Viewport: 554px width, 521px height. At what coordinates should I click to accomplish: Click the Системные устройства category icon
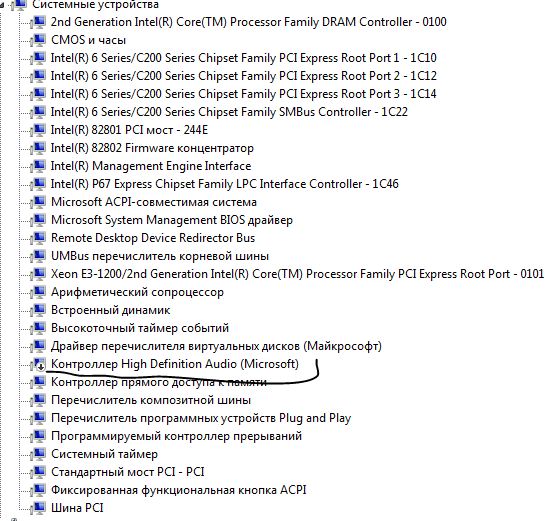point(19,5)
